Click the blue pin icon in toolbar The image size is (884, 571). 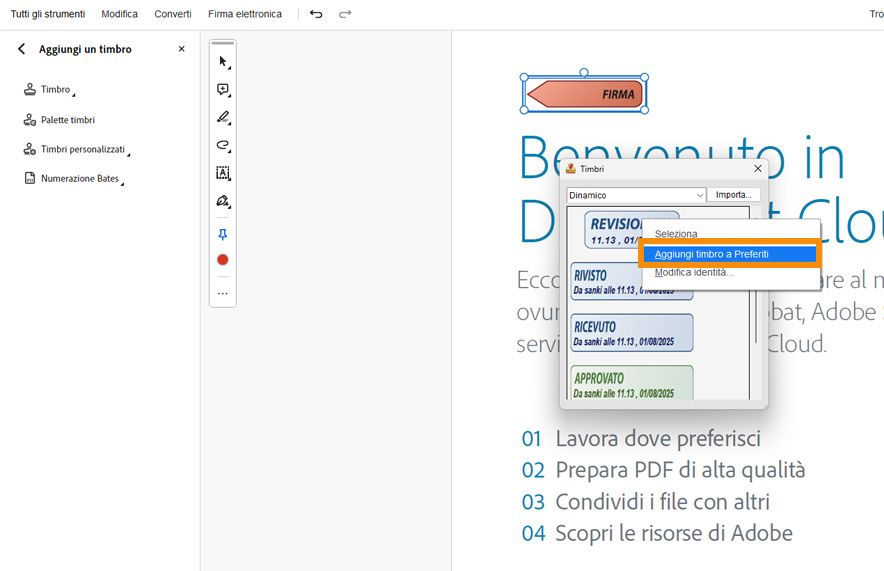point(223,234)
